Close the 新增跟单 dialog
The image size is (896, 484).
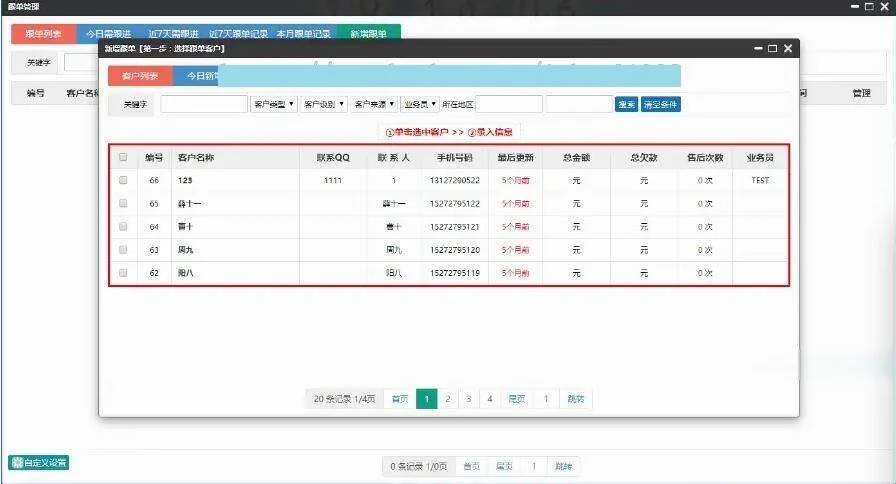788,48
